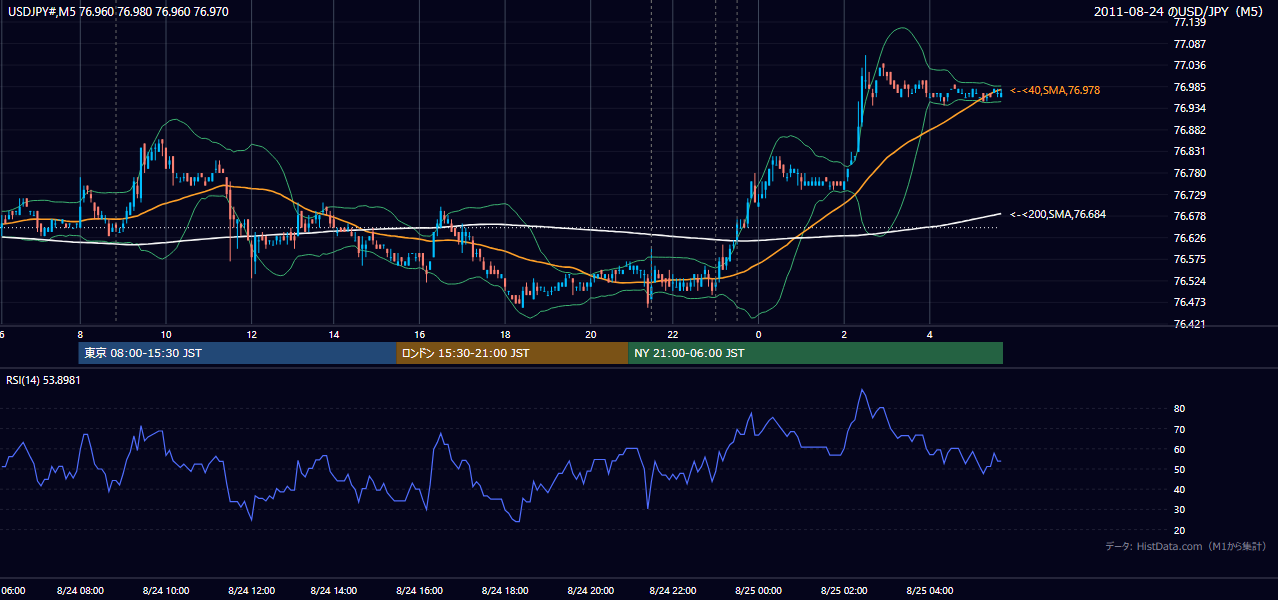Click price axis value 77.087
Viewport: 1278px width, 600px height.
(1189, 44)
